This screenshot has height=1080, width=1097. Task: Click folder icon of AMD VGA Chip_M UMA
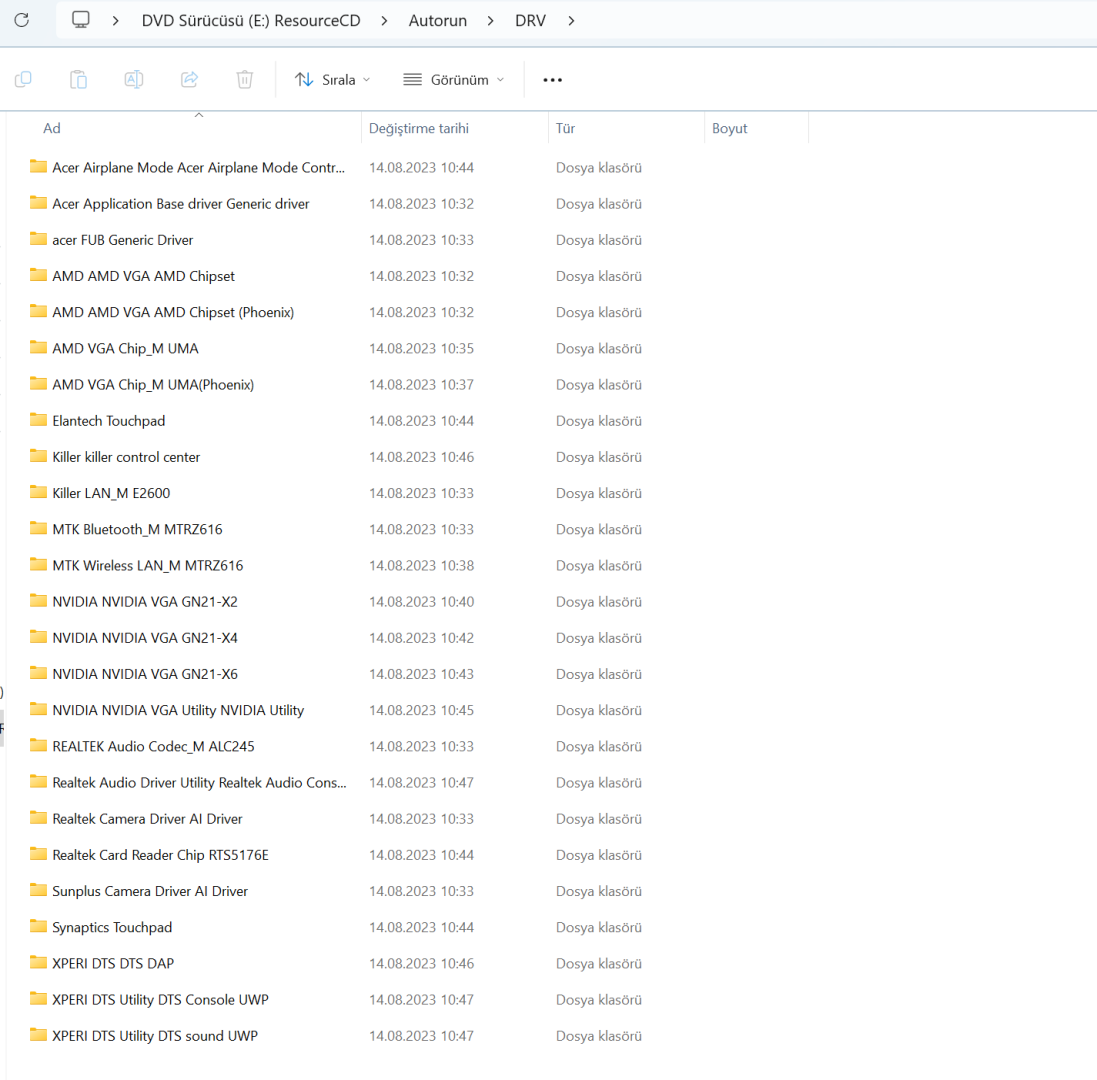[38, 348]
